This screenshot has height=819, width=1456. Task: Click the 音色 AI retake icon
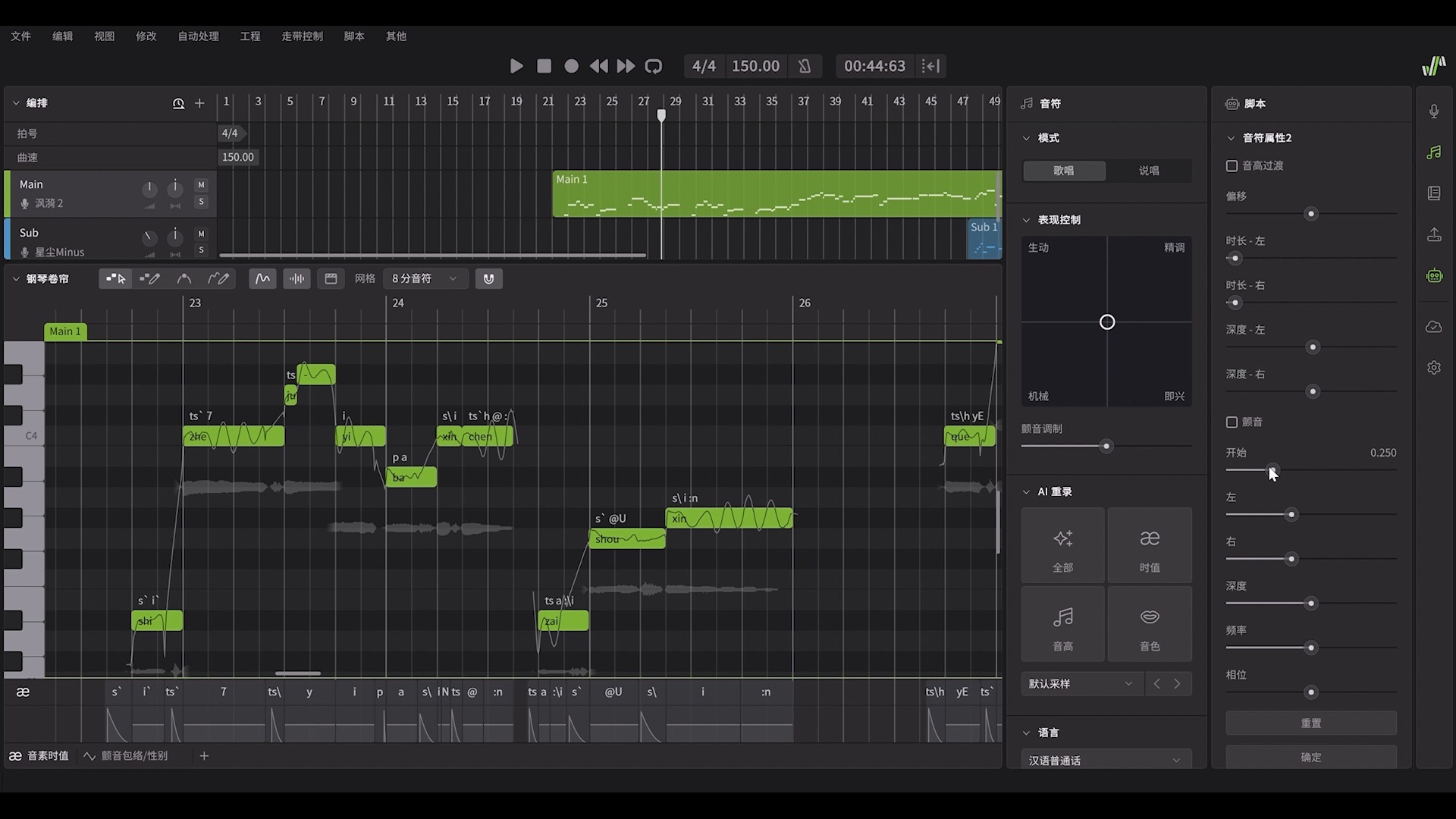click(x=1150, y=624)
